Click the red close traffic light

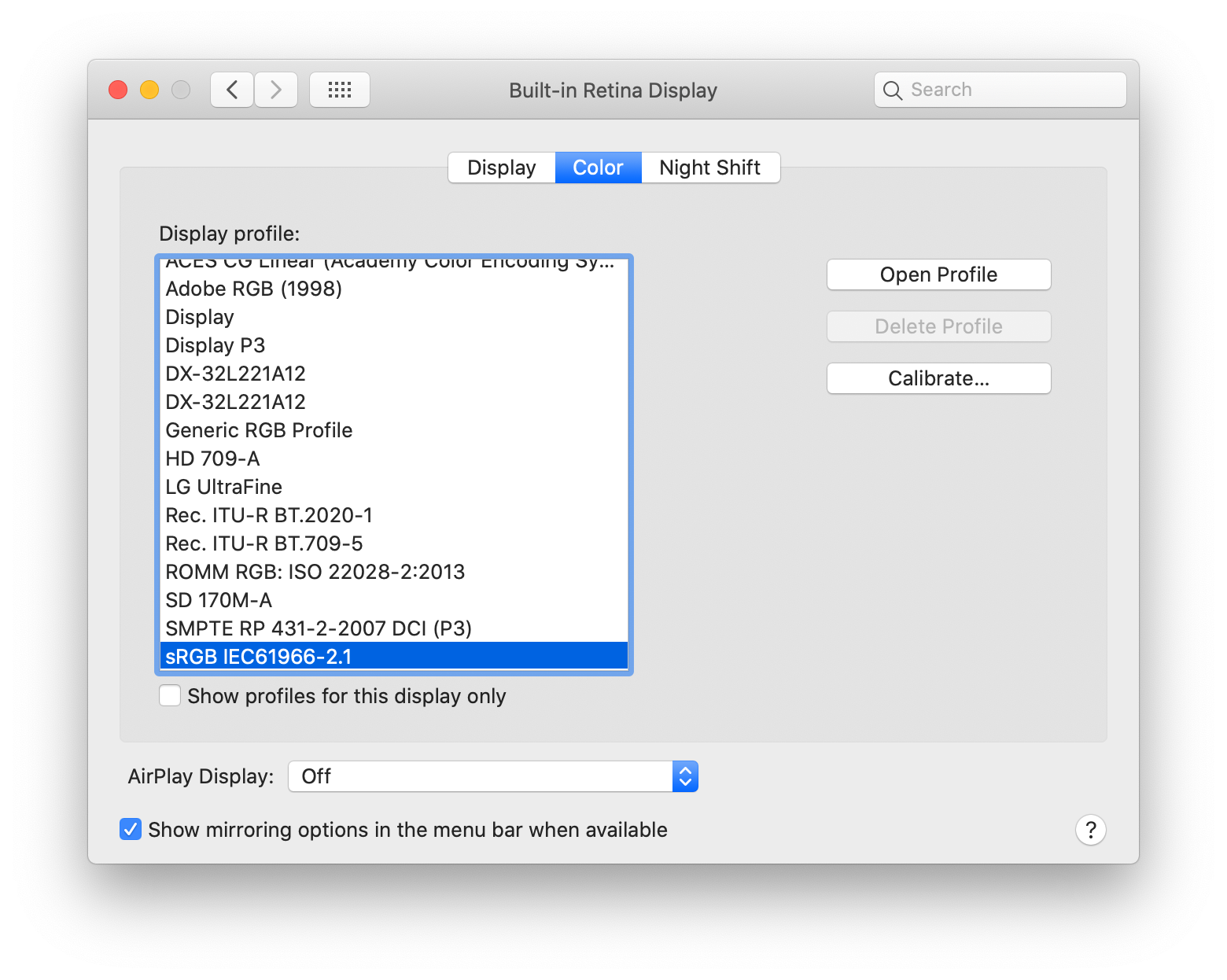[117, 90]
